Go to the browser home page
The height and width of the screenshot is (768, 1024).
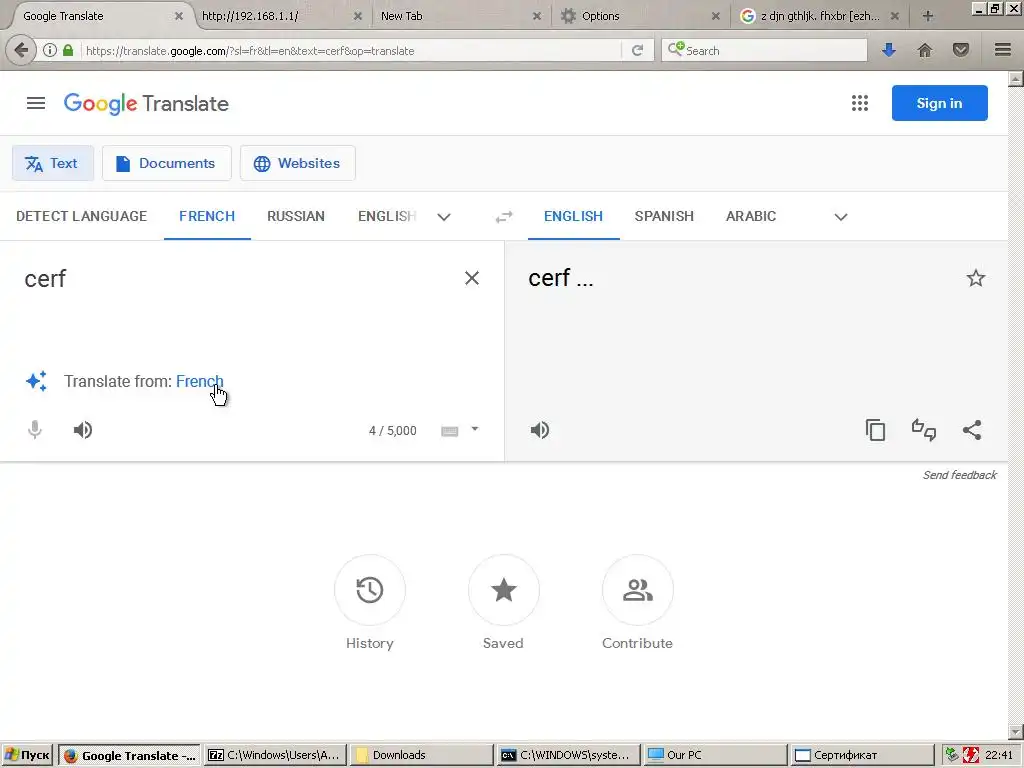924,50
